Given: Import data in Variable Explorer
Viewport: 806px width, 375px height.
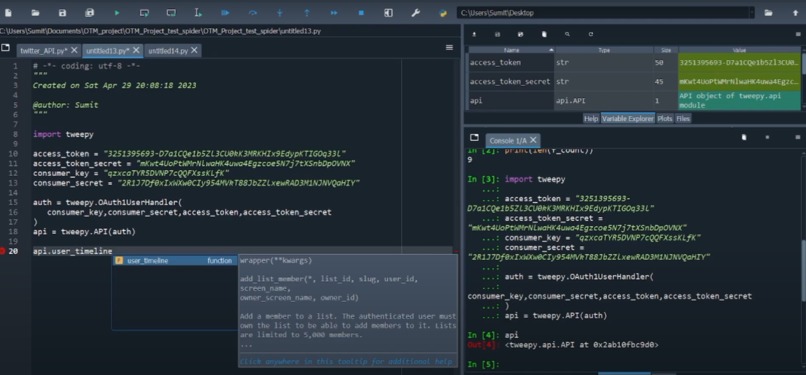Looking at the screenshot, I should tap(474, 34).
